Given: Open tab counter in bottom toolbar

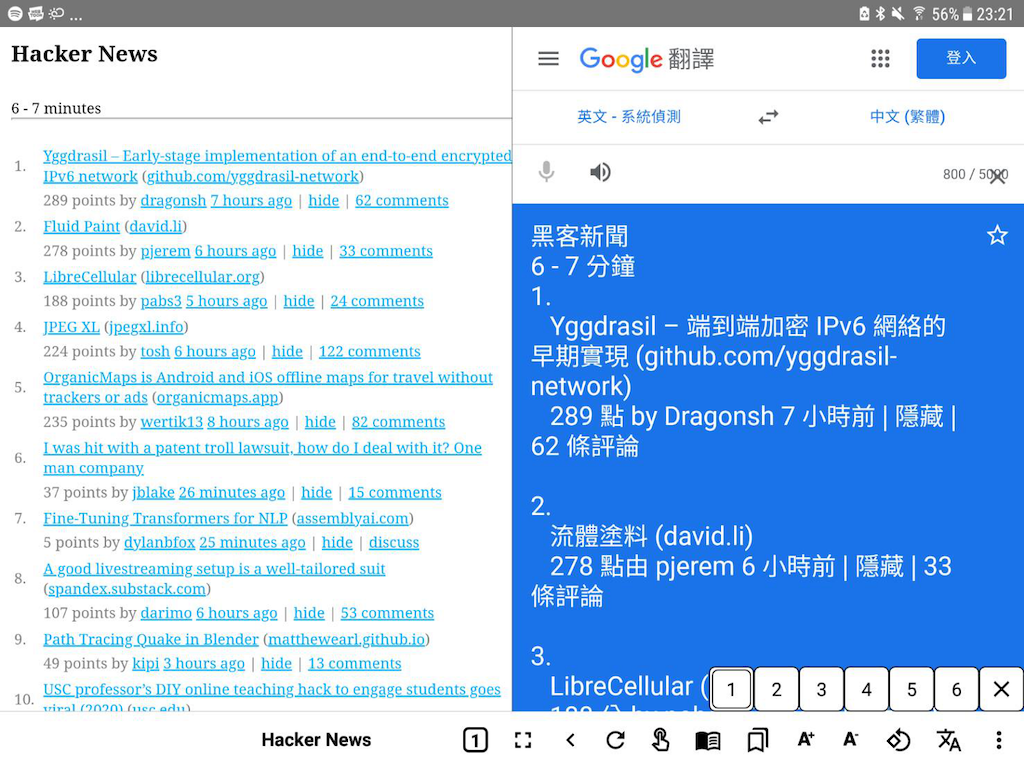Looking at the screenshot, I should 475,740.
